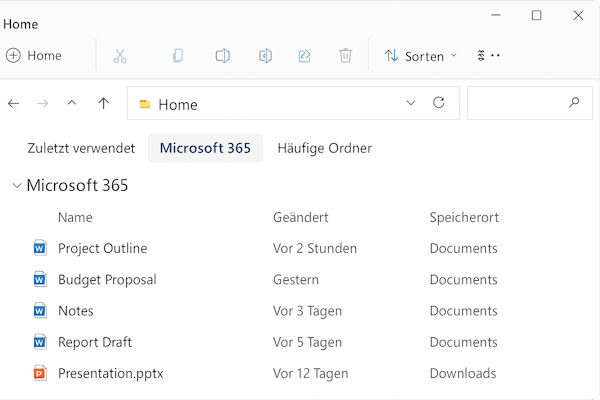Click Word icon next to Budget Proposal
Viewport: 600px width, 400px height.
[x=40, y=279]
